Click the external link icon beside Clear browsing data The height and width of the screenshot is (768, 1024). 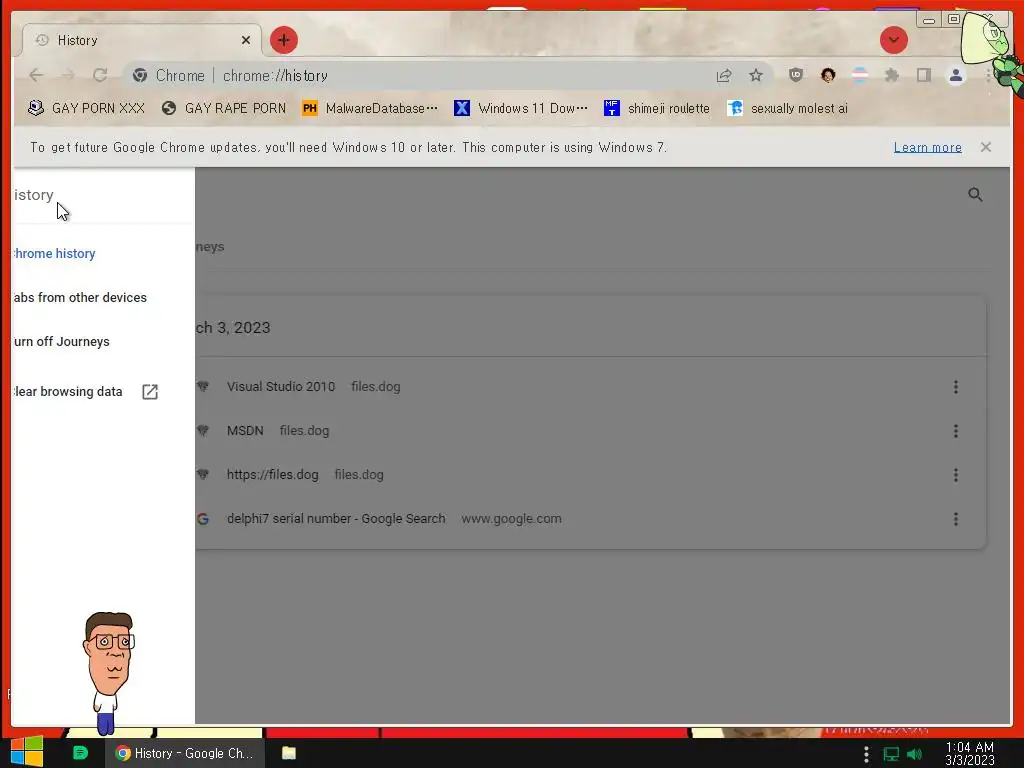pos(150,392)
